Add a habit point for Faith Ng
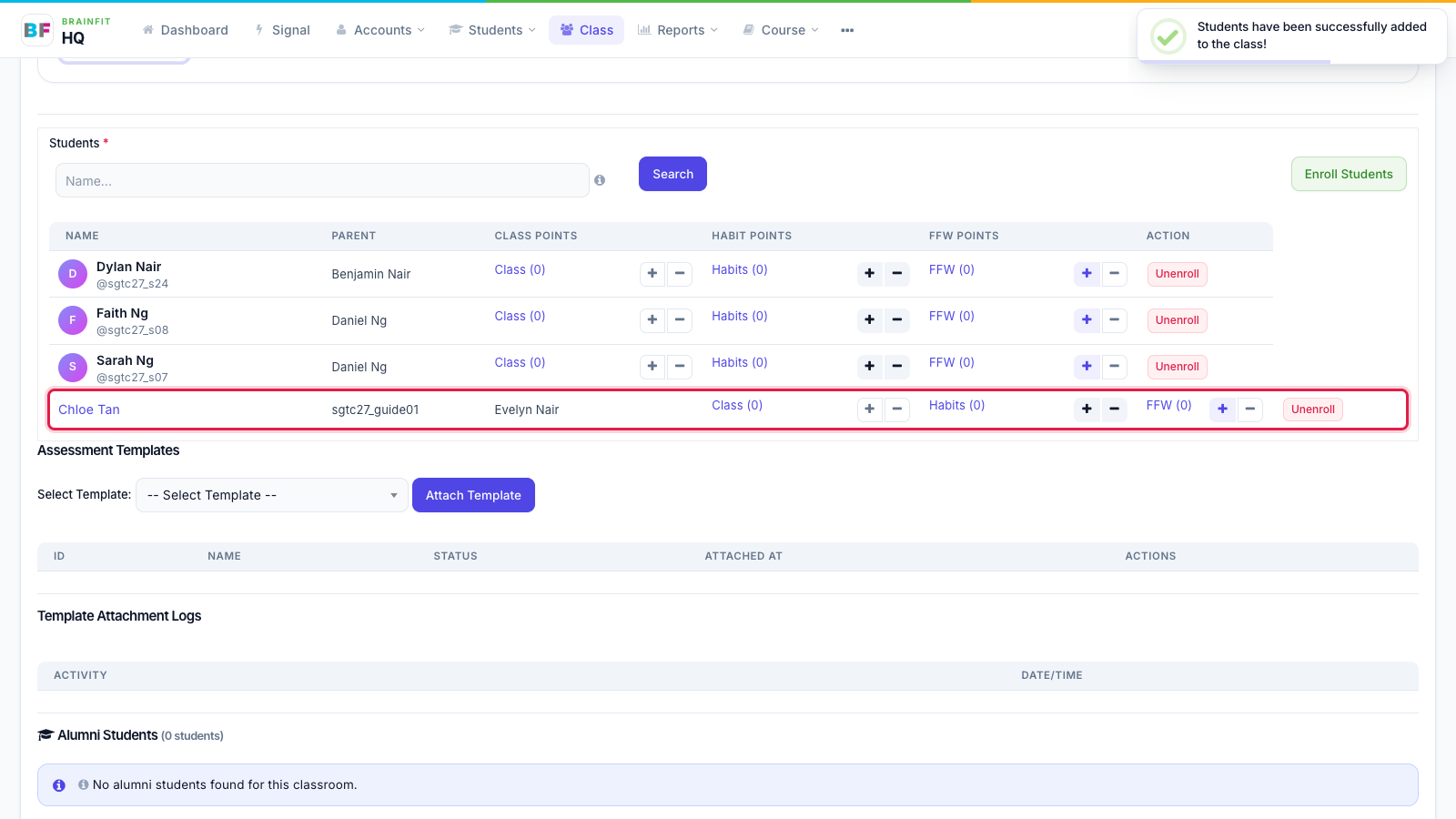Screen dimensions: 1456x819 pyautogui.click(x=870, y=320)
